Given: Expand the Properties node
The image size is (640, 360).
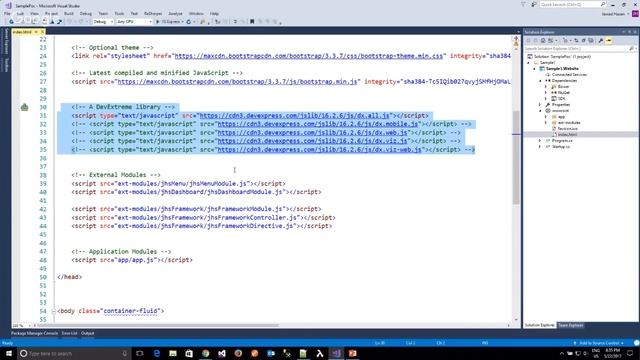Looking at the screenshot, I should pos(540,105).
